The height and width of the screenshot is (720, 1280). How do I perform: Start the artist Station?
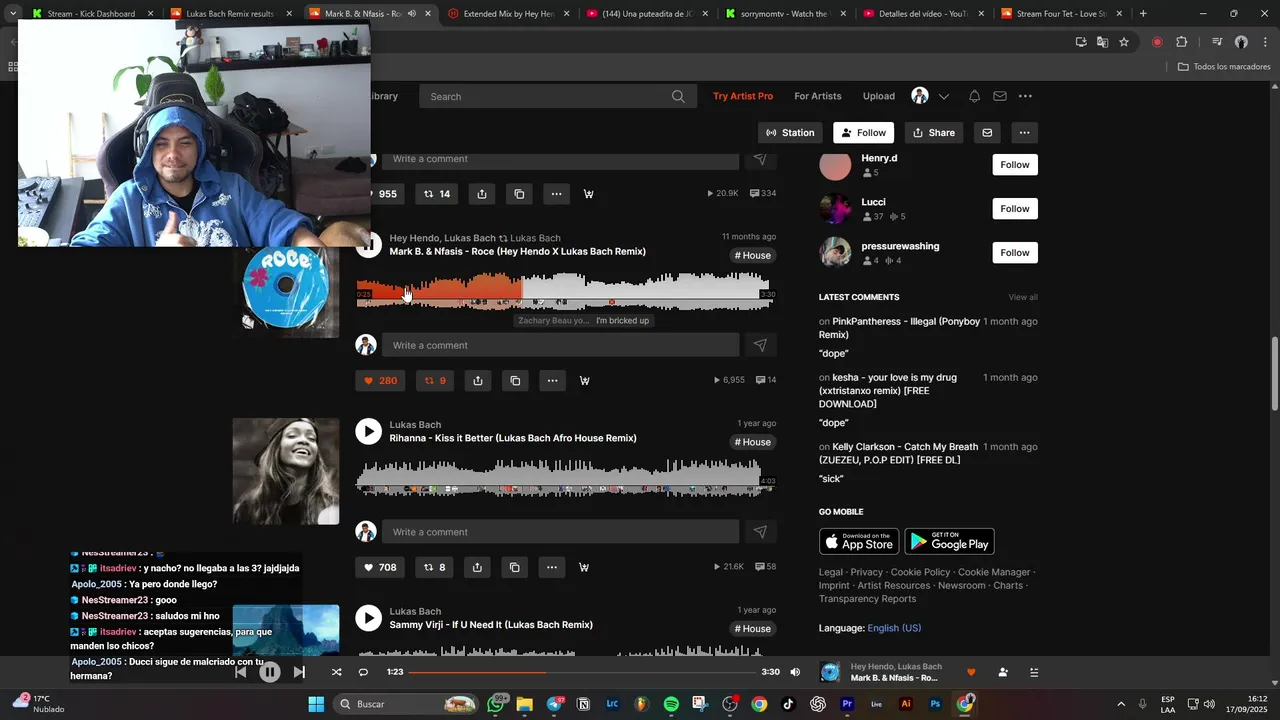(x=790, y=133)
